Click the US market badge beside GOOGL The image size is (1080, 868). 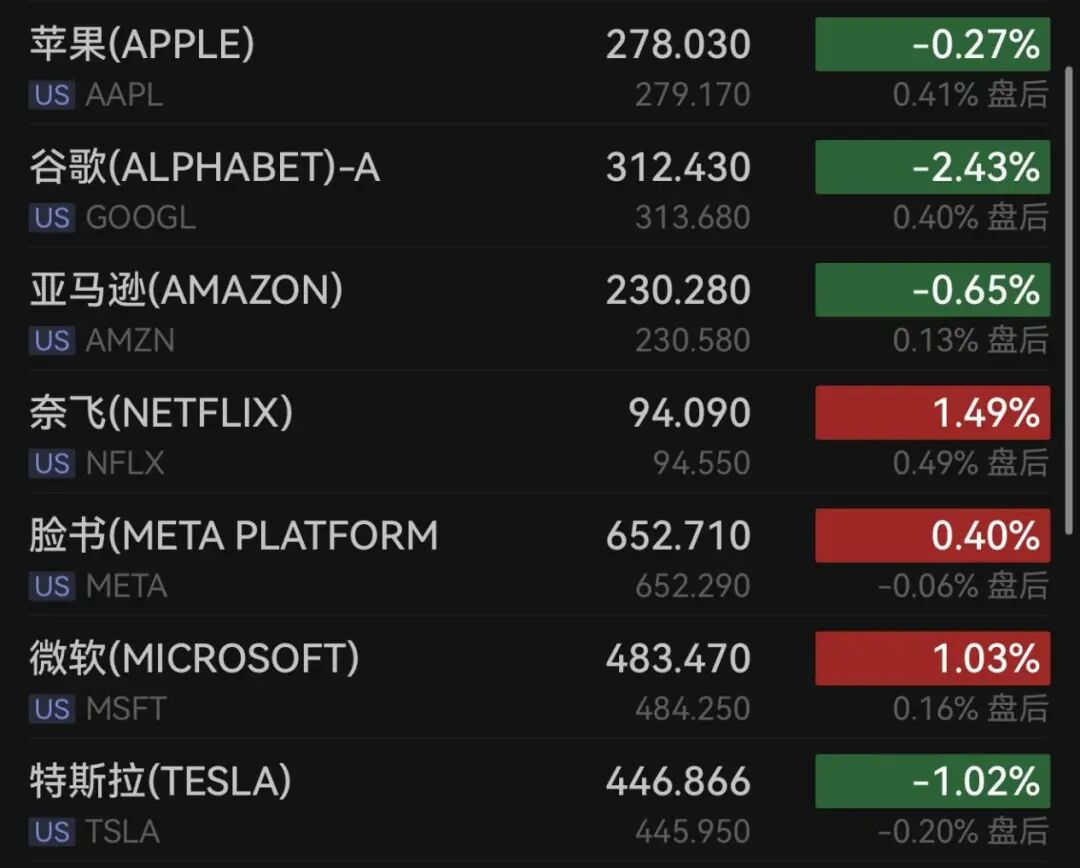[52, 218]
